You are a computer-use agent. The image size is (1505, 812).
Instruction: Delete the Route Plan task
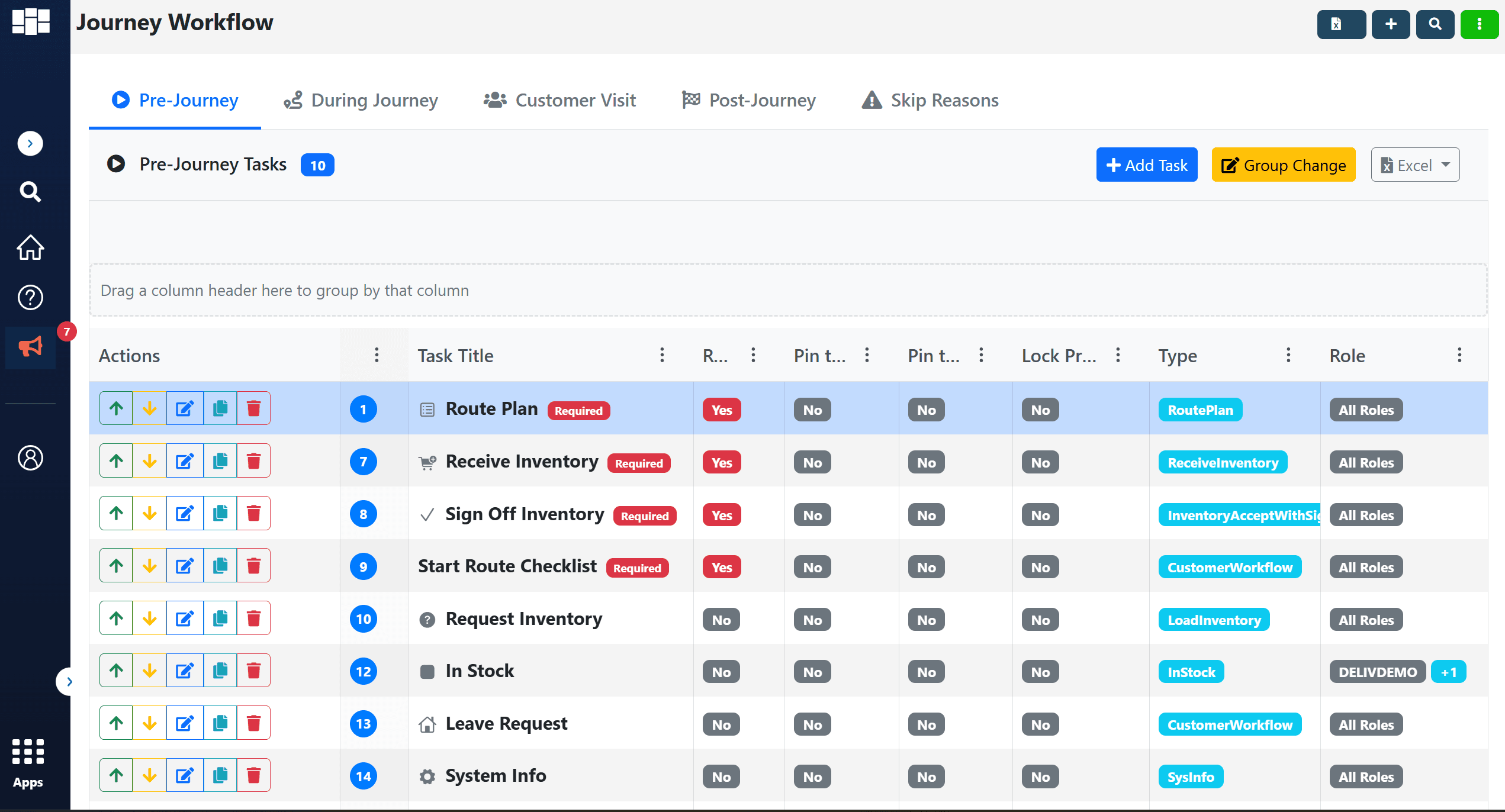[x=253, y=408]
